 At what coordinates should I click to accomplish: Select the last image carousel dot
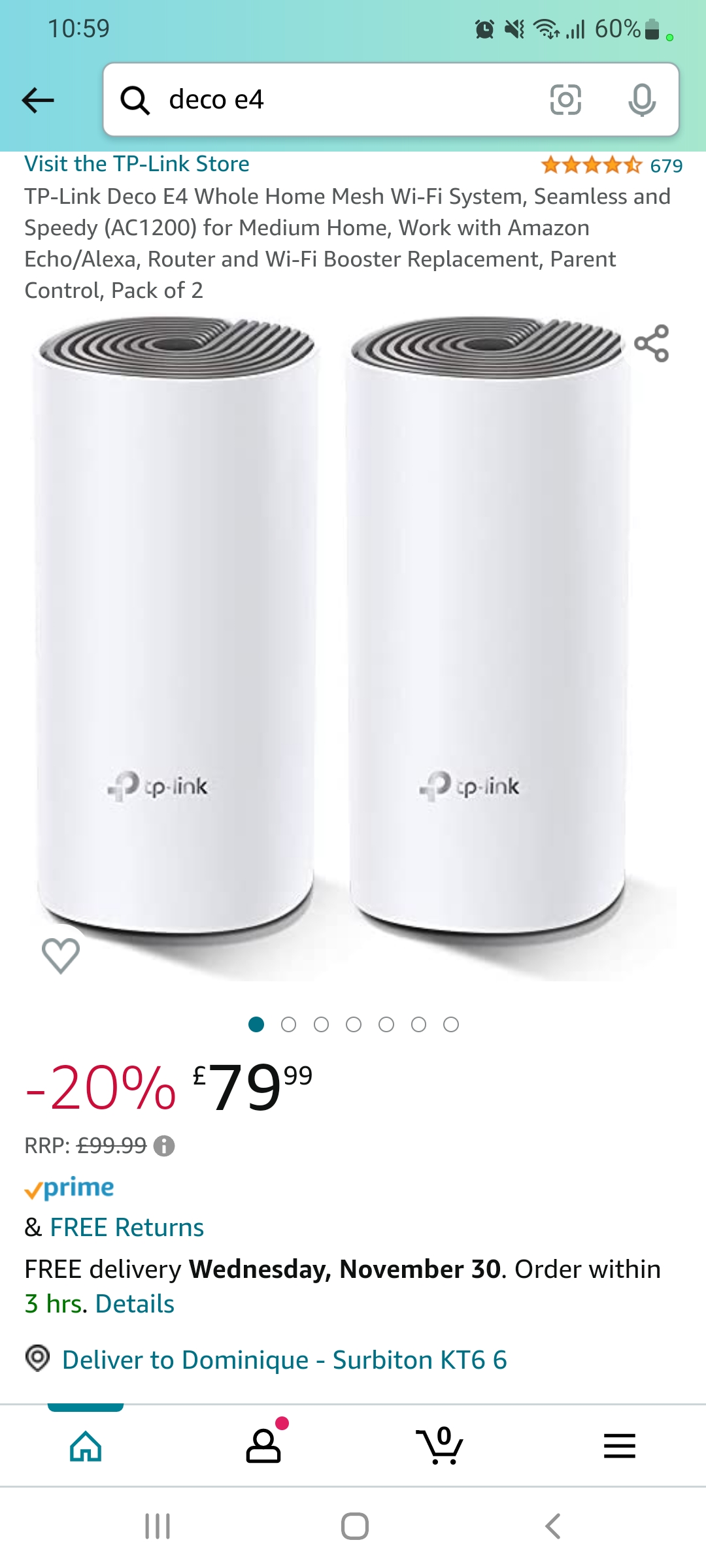(x=451, y=1024)
